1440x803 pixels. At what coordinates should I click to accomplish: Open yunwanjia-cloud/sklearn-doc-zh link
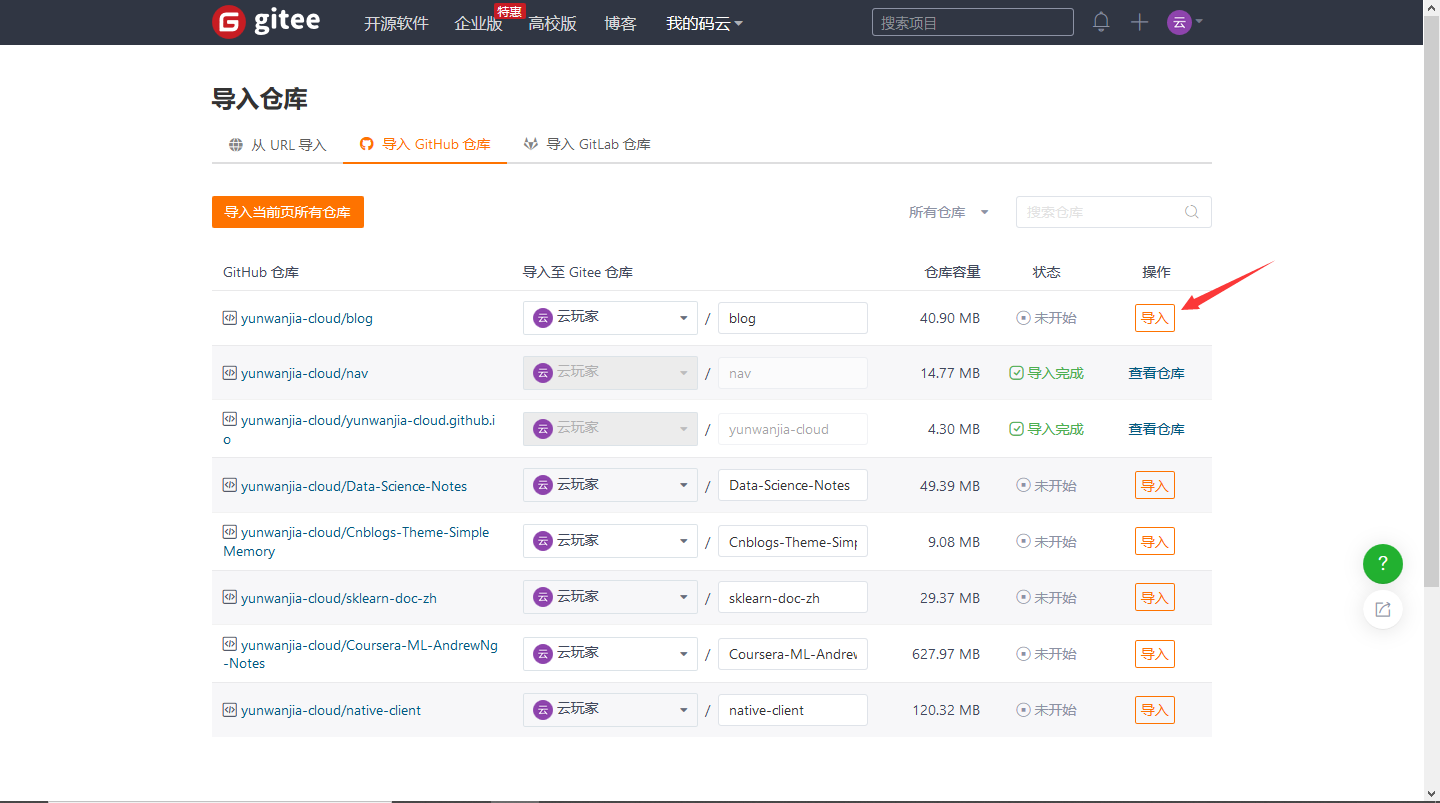pyautogui.click(x=339, y=598)
